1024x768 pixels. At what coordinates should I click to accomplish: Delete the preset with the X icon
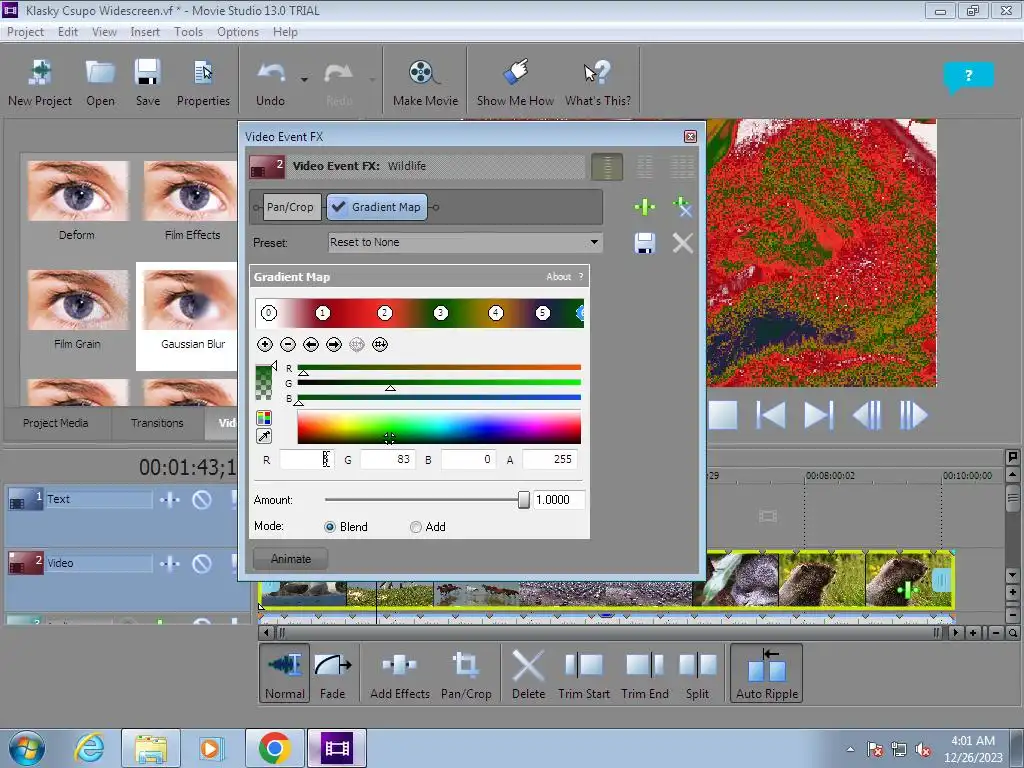682,243
